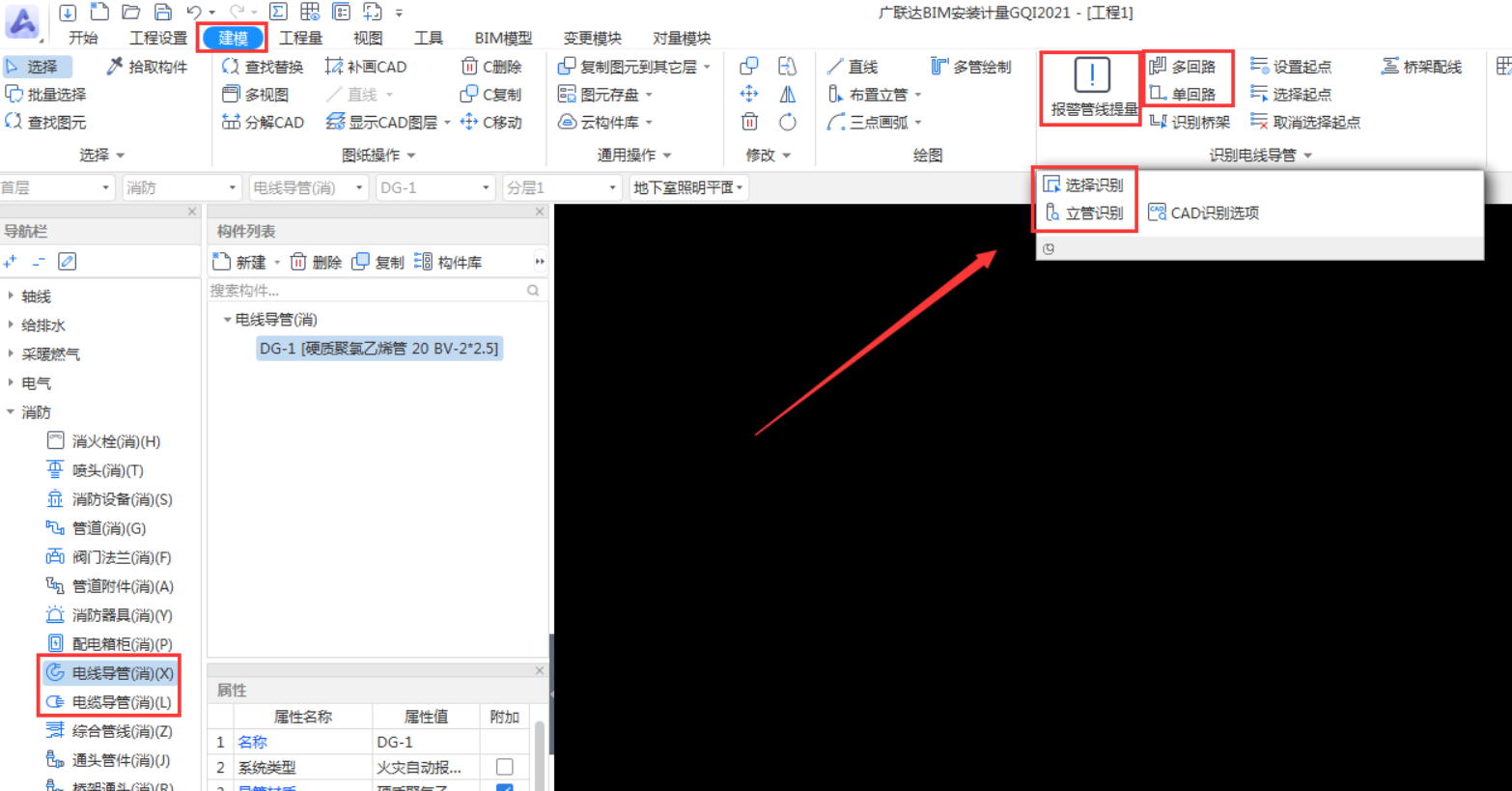The image size is (1512, 791).
Task: Select the 单回路 identification tool
Action: tap(1183, 95)
